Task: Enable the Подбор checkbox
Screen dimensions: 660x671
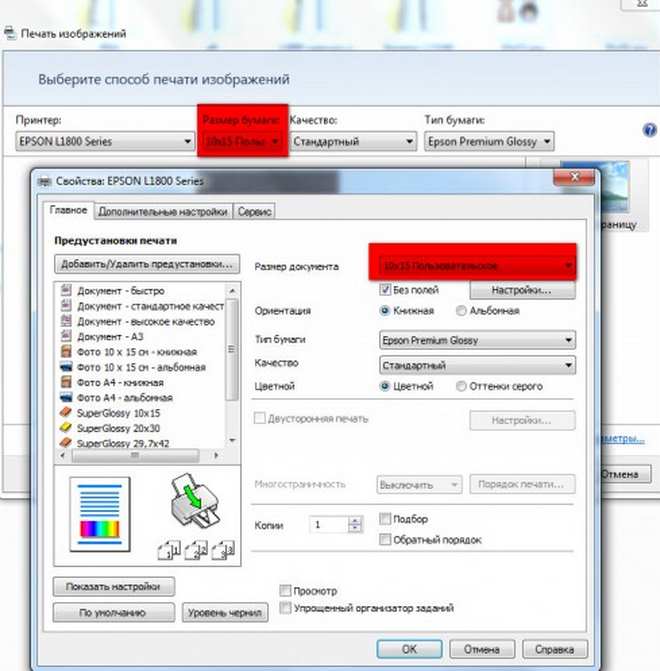Action: click(385, 519)
